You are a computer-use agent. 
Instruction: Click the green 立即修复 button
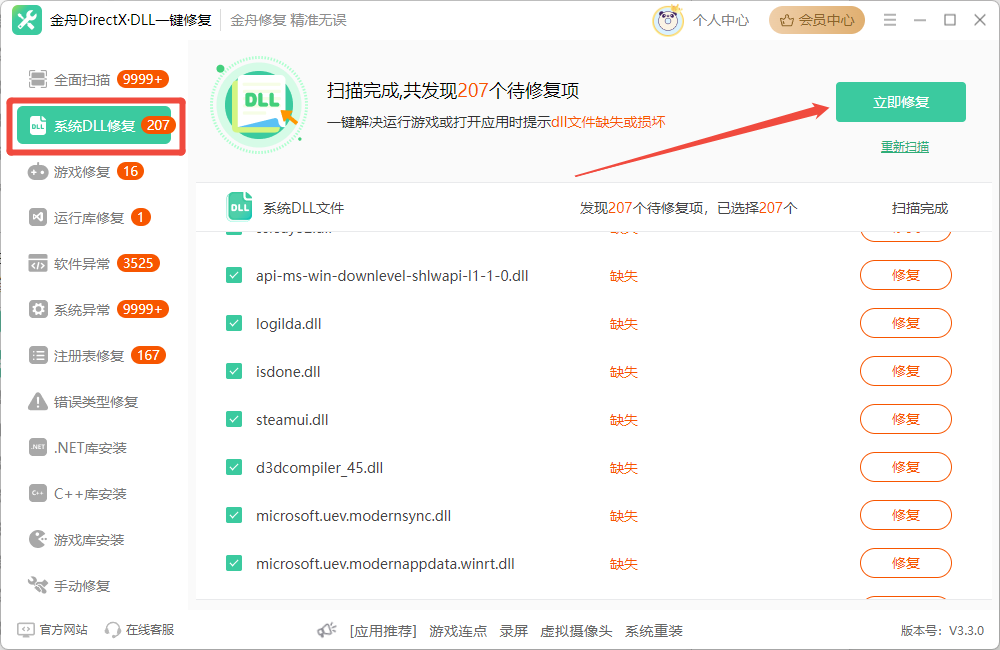901,101
